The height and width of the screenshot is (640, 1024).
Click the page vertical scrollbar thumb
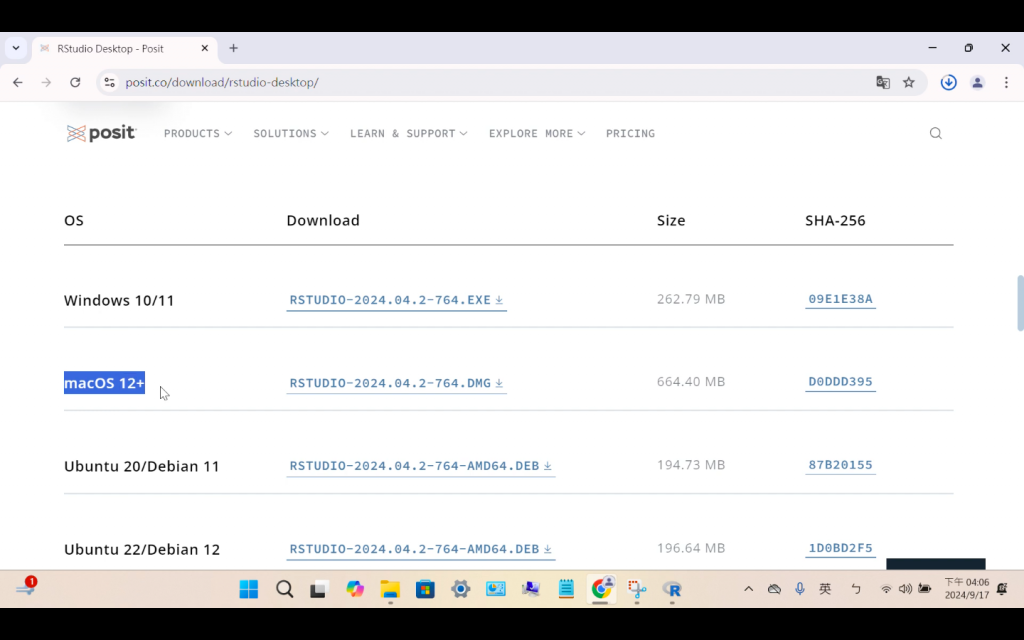(x=1020, y=303)
